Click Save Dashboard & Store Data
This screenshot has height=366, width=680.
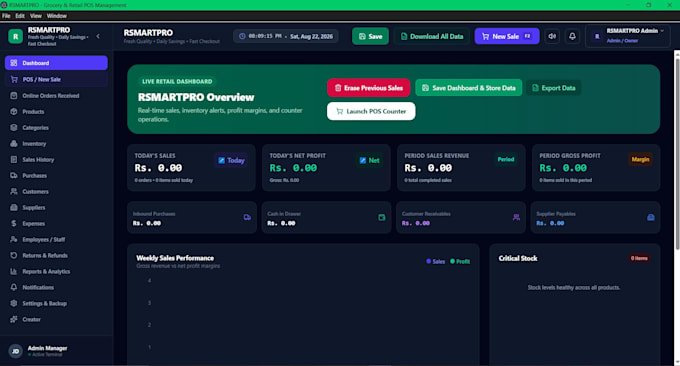pyautogui.click(x=469, y=88)
